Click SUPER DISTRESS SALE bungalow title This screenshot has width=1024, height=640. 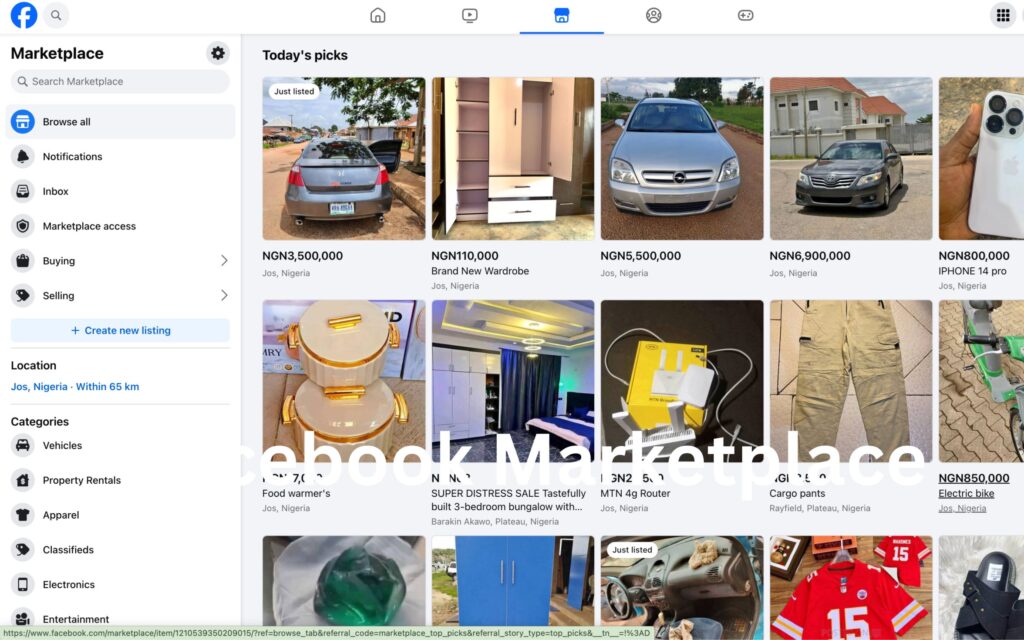click(508, 500)
